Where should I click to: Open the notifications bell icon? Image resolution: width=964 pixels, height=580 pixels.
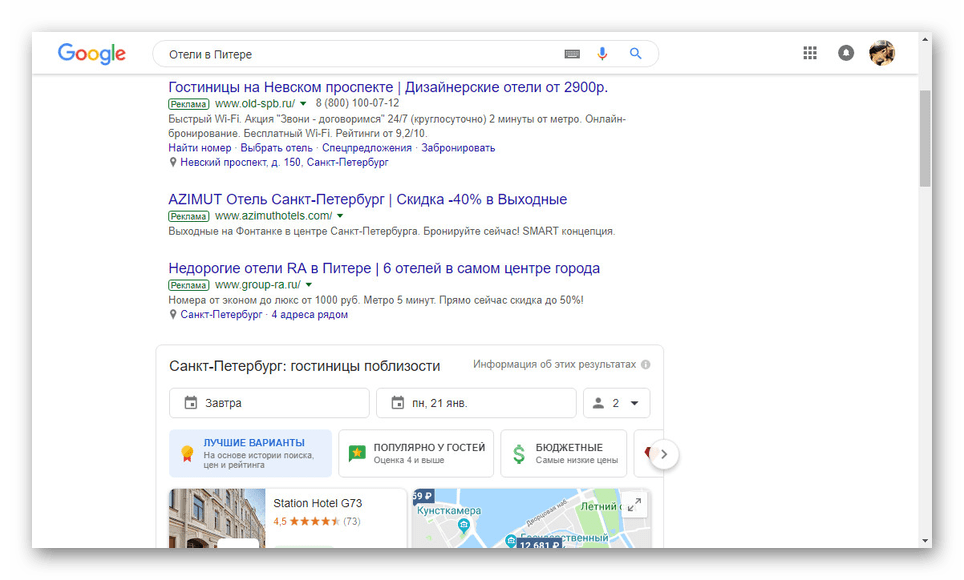tap(846, 53)
